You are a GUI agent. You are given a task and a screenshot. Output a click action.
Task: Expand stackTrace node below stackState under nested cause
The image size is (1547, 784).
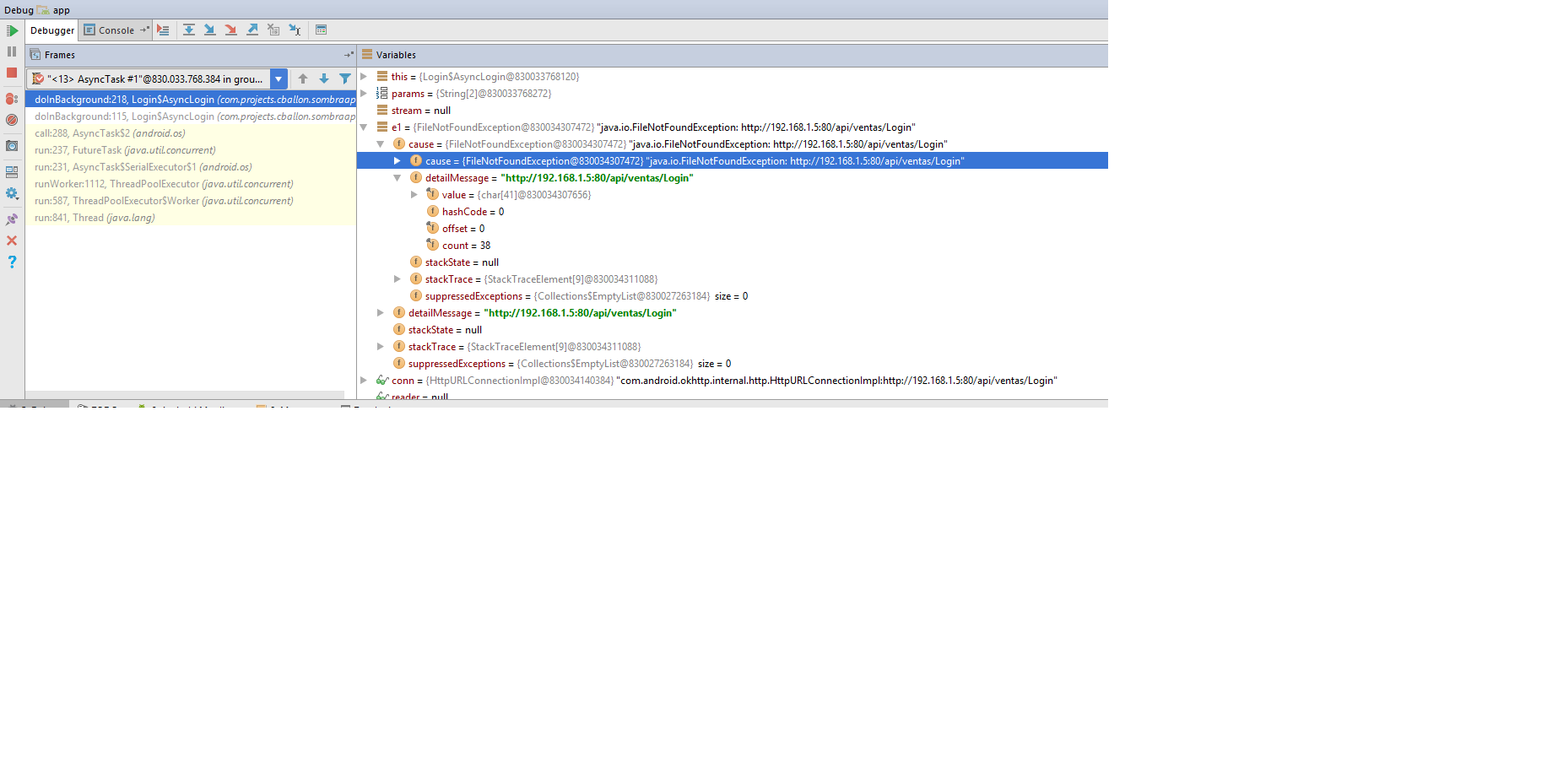(397, 278)
